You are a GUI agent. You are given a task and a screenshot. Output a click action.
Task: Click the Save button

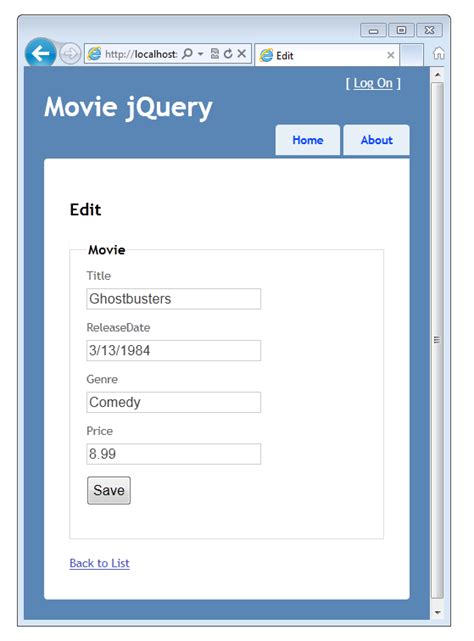[109, 490]
